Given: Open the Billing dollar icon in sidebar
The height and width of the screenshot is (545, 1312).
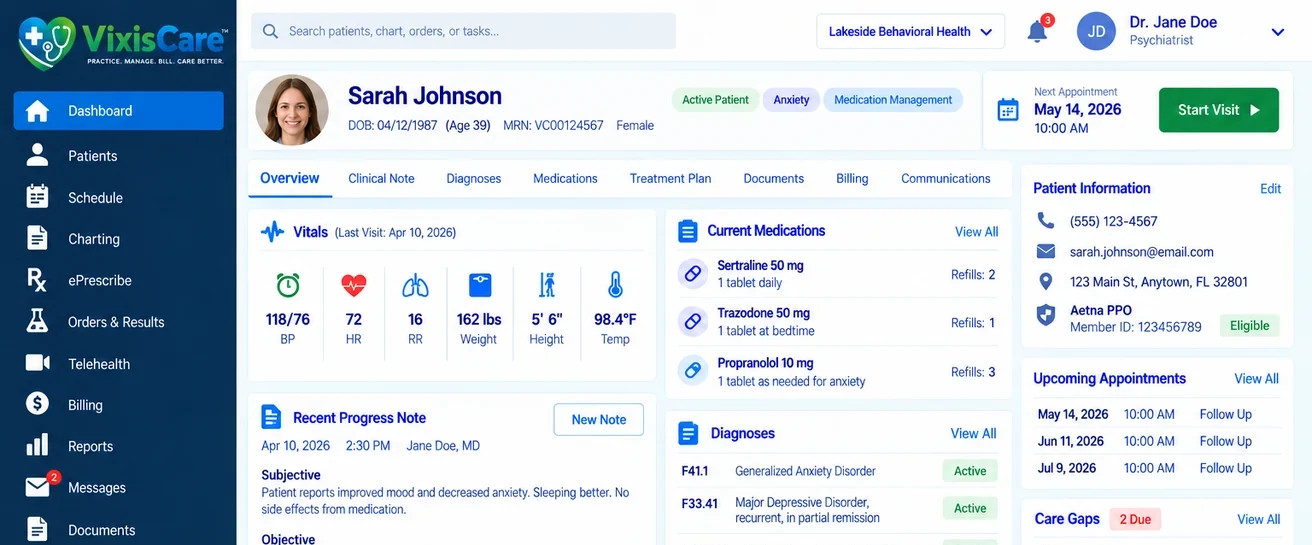Looking at the screenshot, I should click(x=37, y=404).
